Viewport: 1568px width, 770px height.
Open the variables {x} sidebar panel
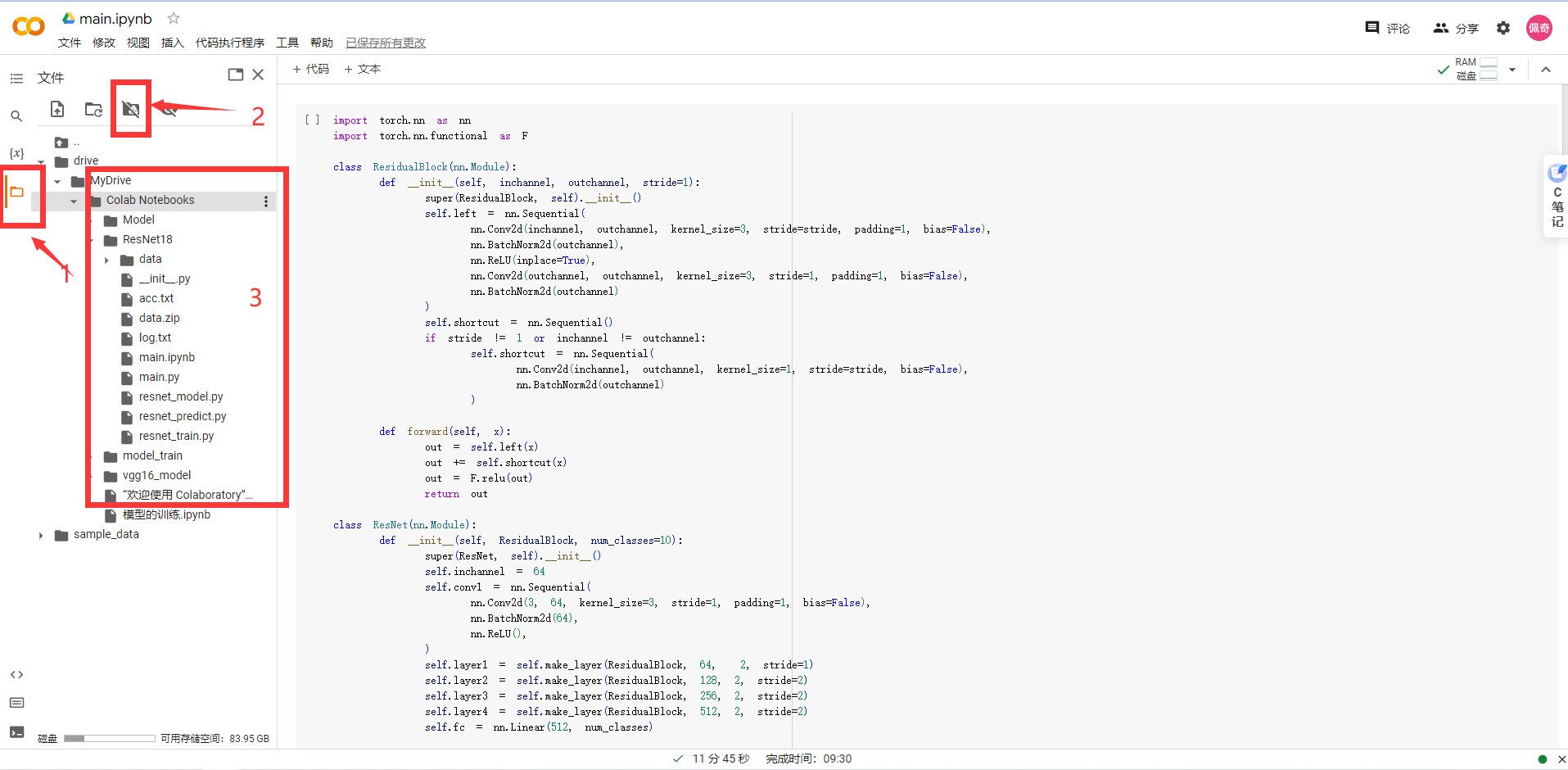pos(16,153)
